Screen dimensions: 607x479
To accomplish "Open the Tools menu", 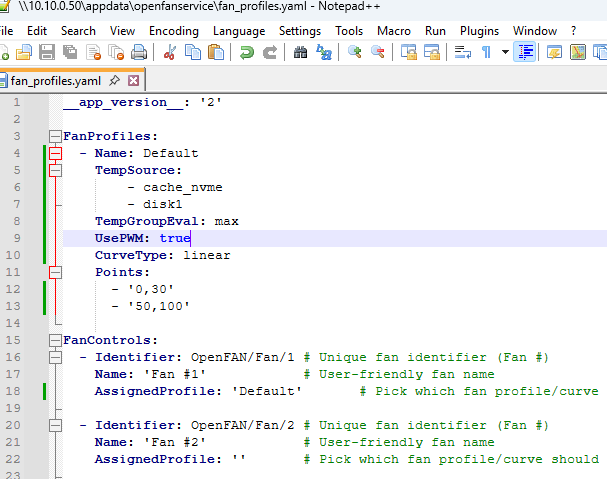I will (x=349, y=31).
